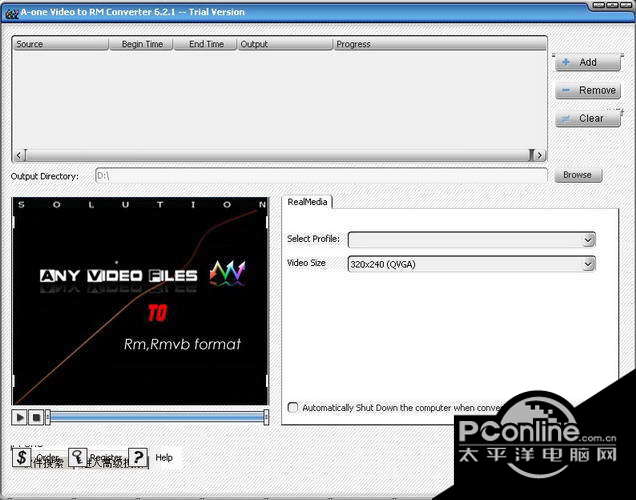The height and width of the screenshot is (500, 636).
Task: Click the video preview thumbnail
Action: tap(140, 301)
